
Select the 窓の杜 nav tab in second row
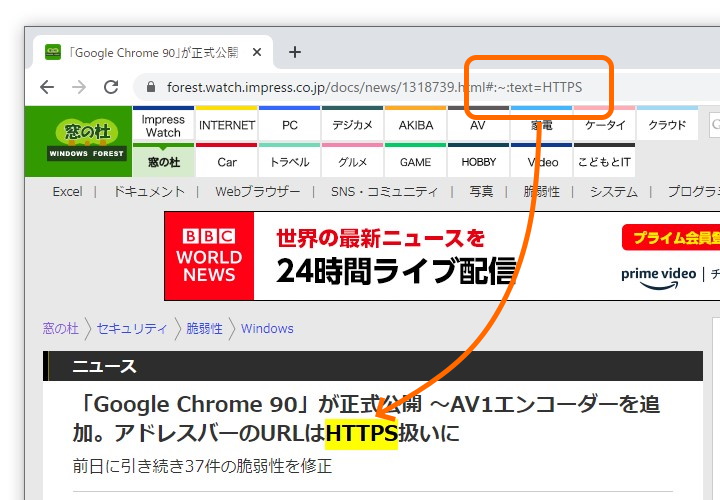[163, 162]
